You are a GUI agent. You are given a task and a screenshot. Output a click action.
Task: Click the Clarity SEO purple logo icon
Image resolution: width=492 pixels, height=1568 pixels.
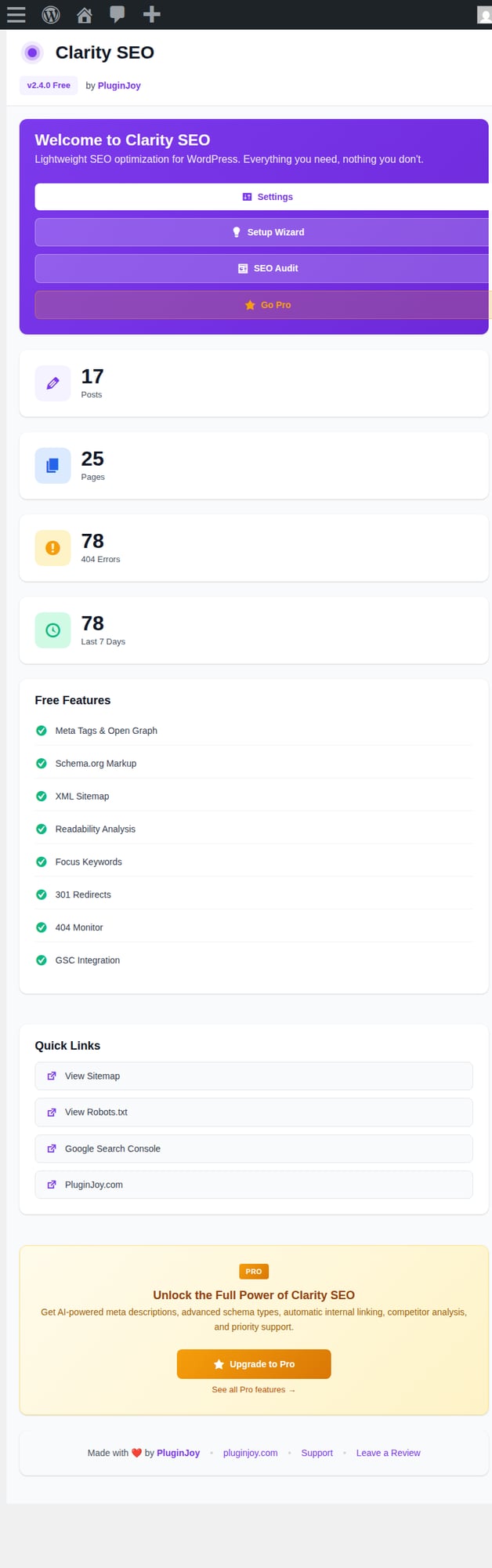click(x=31, y=53)
